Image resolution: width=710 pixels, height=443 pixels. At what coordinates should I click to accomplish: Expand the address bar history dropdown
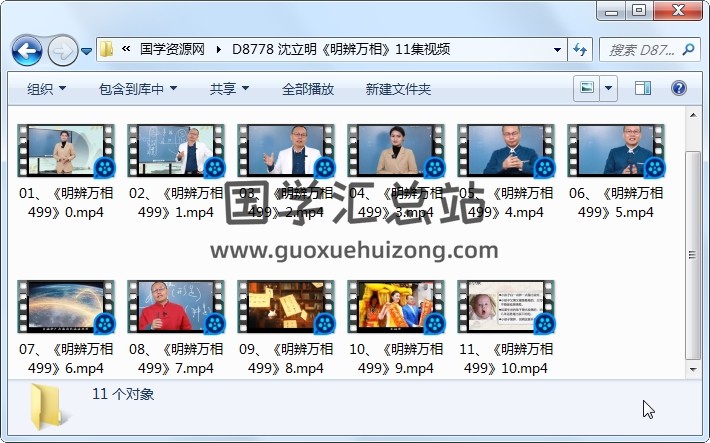558,49
